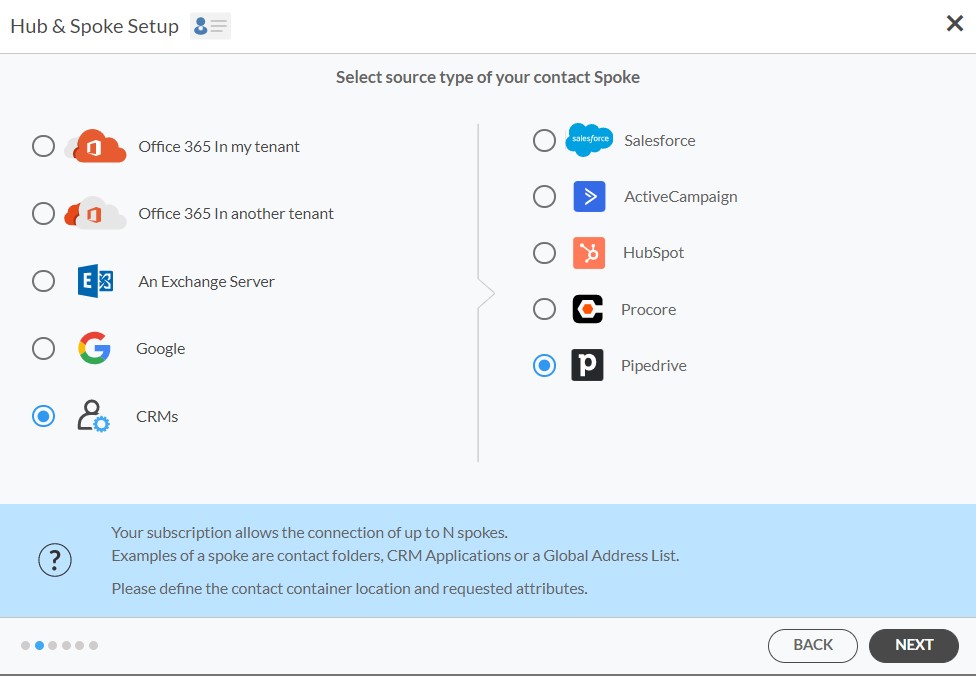Screen dimensions: 976x676
Task: Click the Google logo icon
Action: point(95,348)
